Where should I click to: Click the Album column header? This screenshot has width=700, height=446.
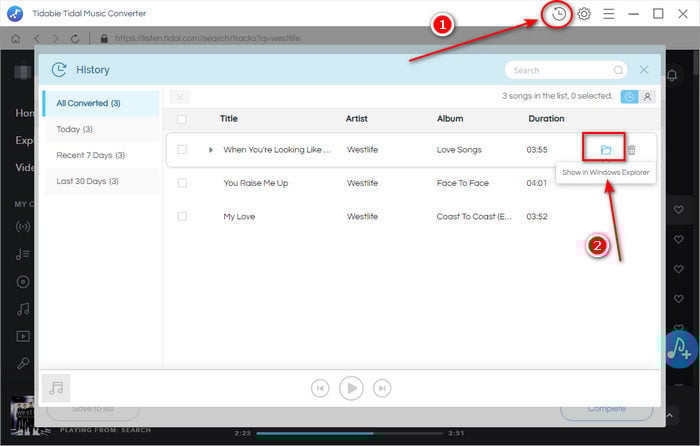(450, 119)
